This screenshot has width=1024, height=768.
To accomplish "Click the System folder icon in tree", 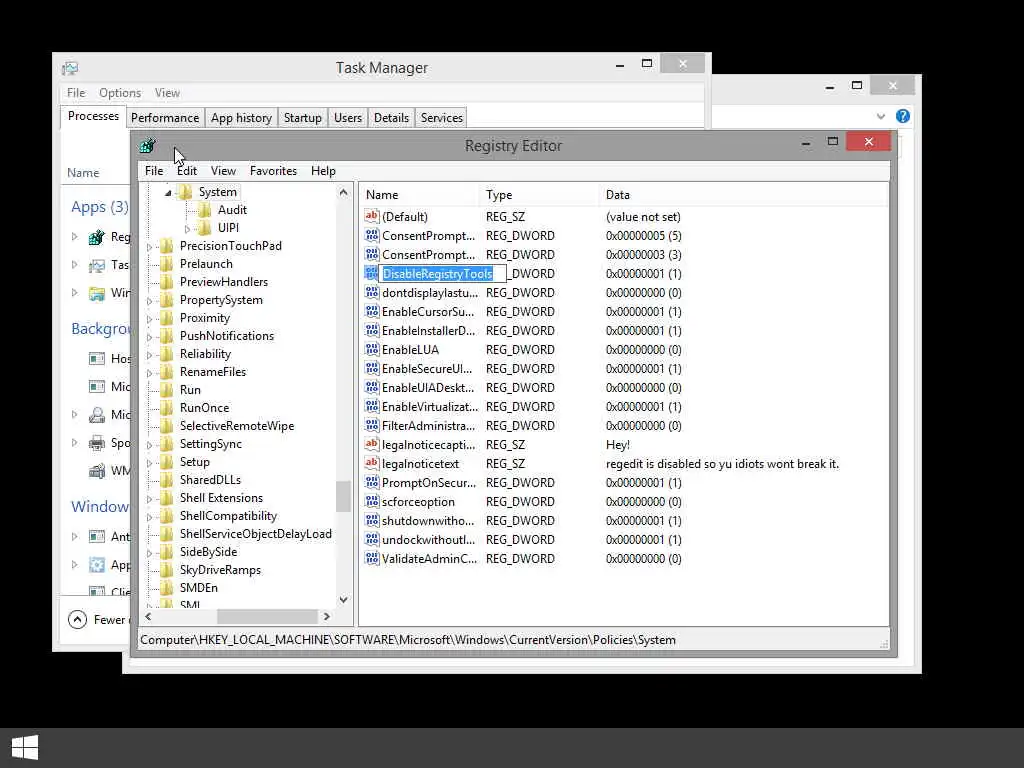I will [x=185, y=191].
